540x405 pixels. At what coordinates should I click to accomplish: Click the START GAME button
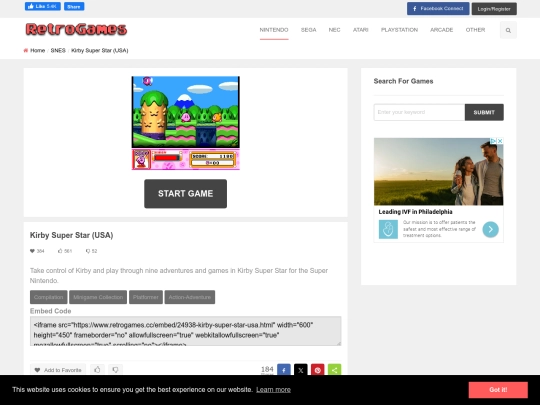185,194
